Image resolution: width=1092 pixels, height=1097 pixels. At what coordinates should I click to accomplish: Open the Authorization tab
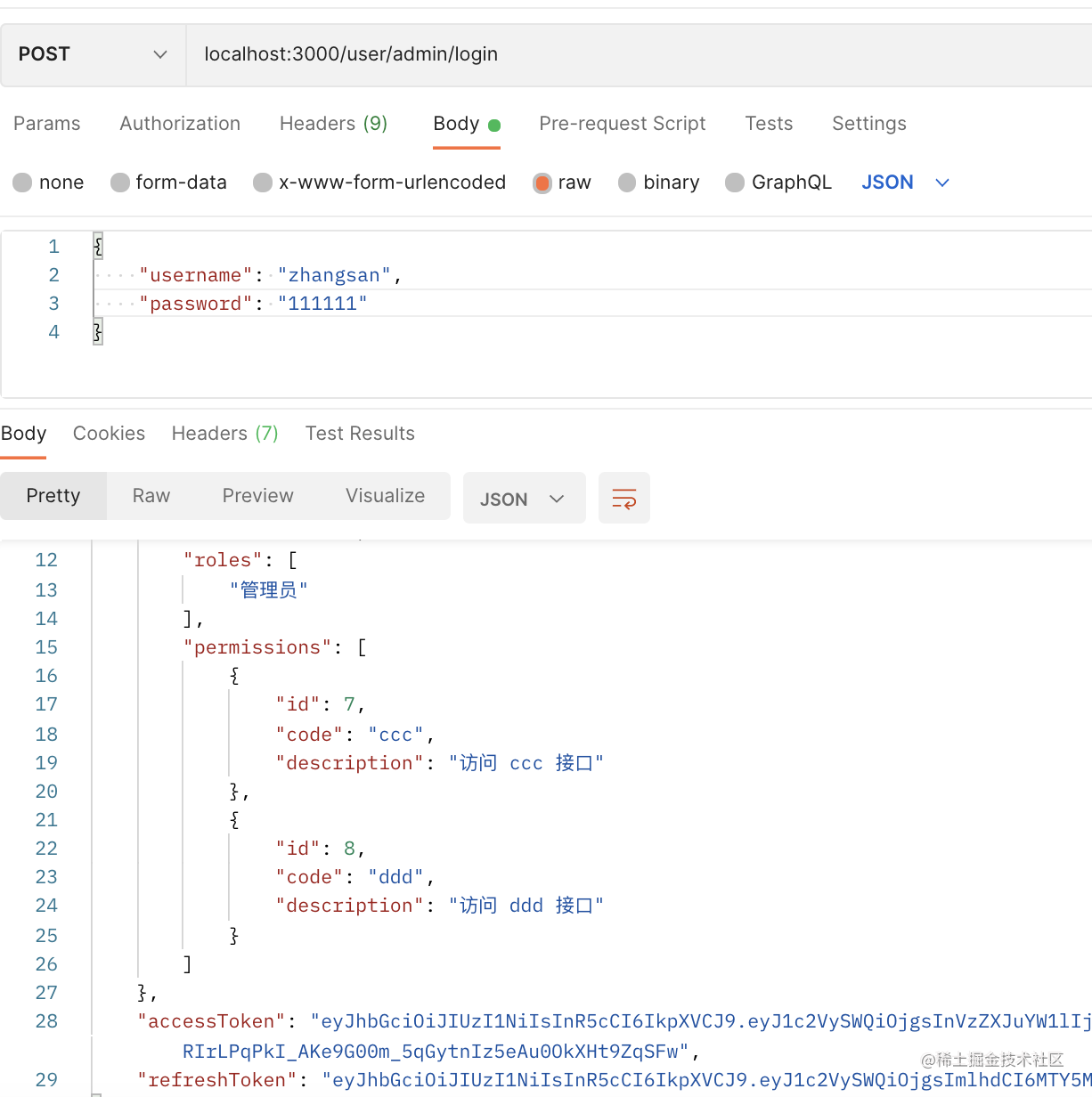coord(180,124)
